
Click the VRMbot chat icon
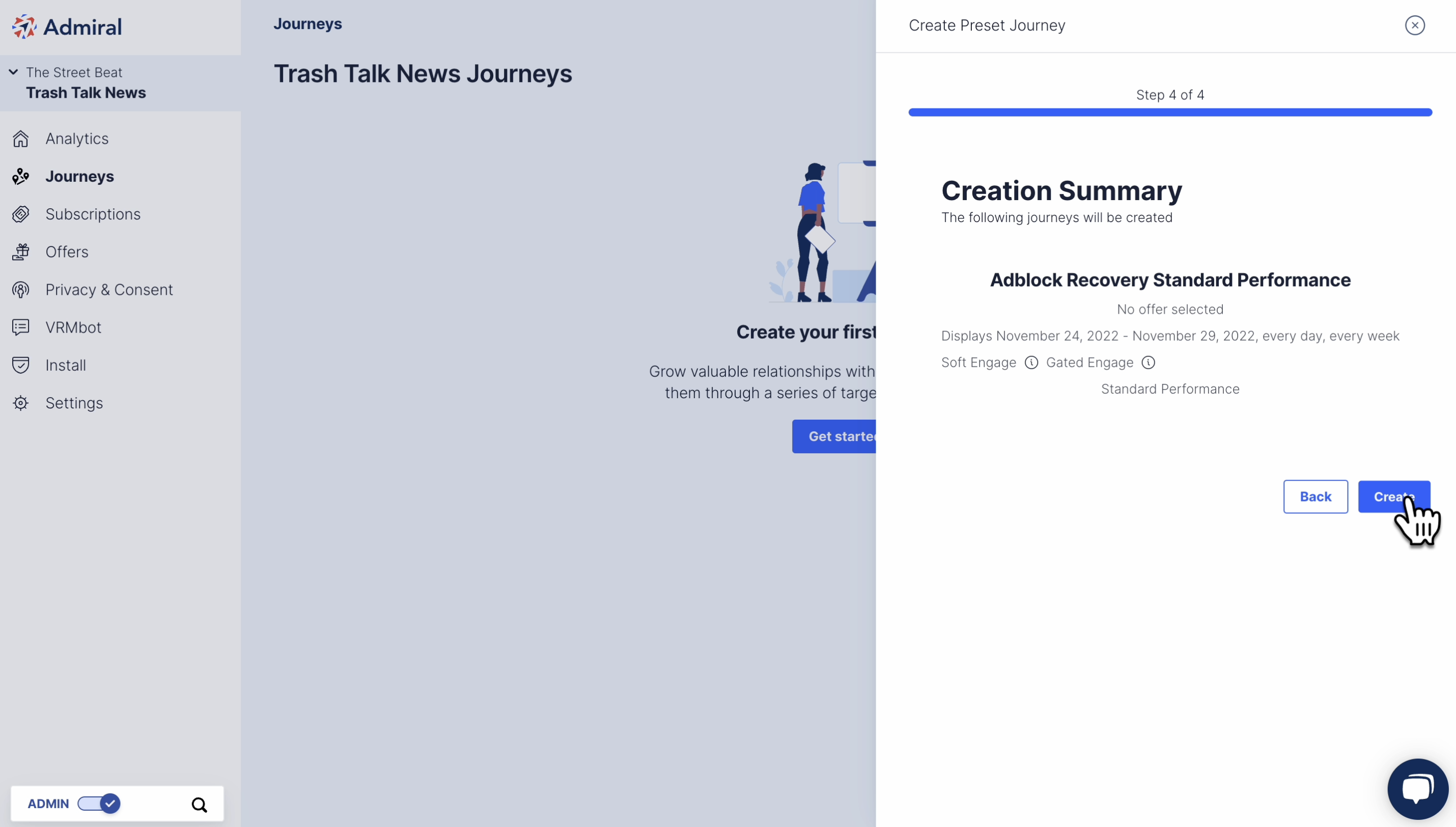point(21,328)
